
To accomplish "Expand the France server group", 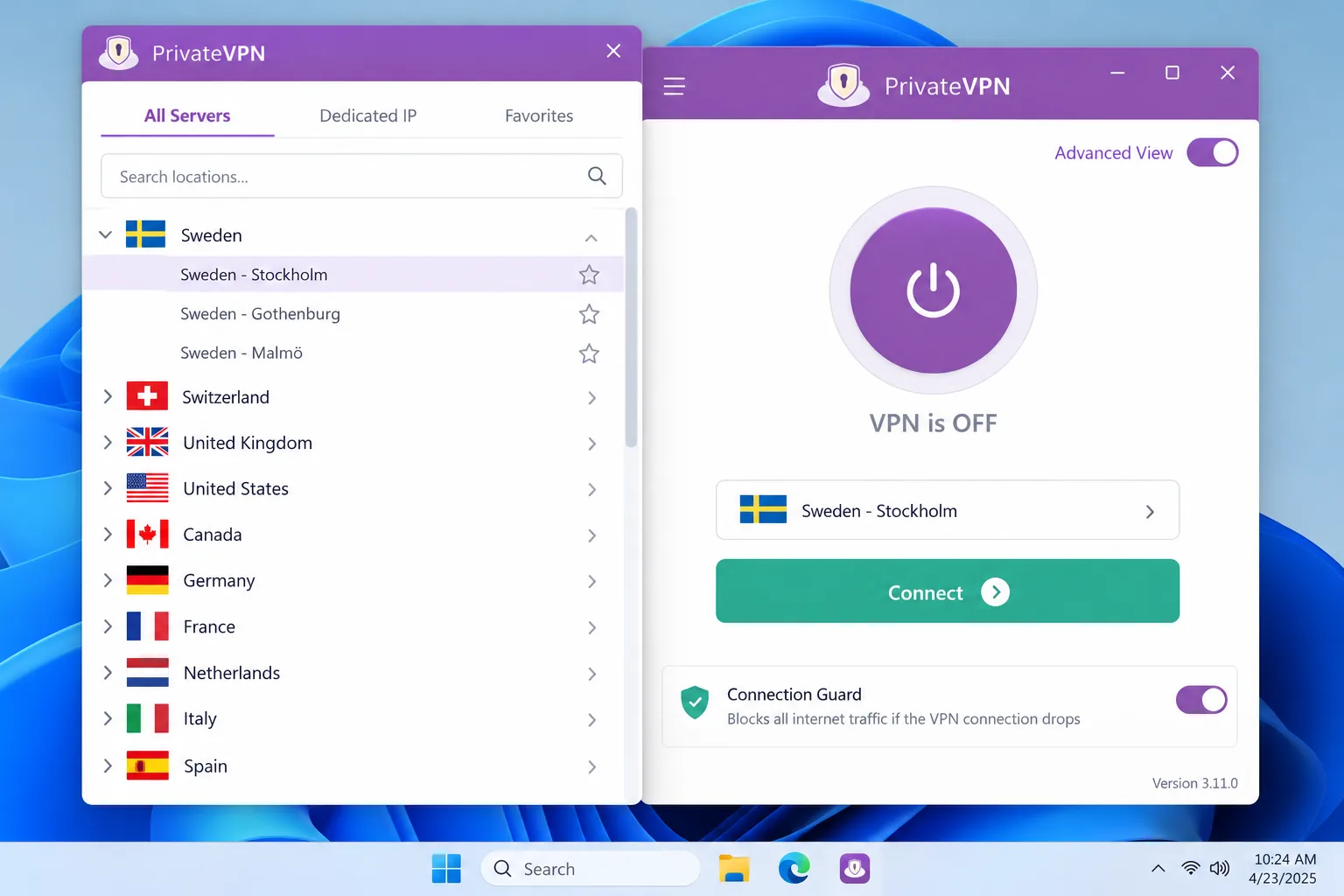I will pyautogui.click(x=108, y=626).
